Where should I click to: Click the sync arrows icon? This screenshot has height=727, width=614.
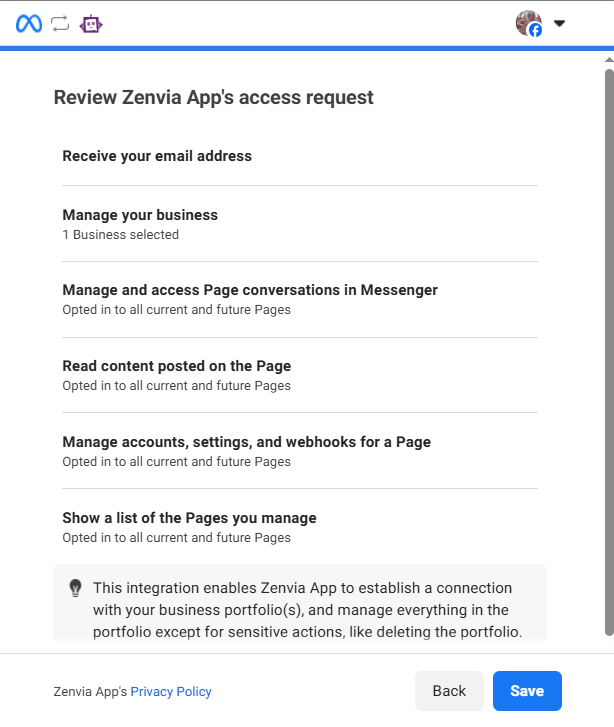coord(60,24)
